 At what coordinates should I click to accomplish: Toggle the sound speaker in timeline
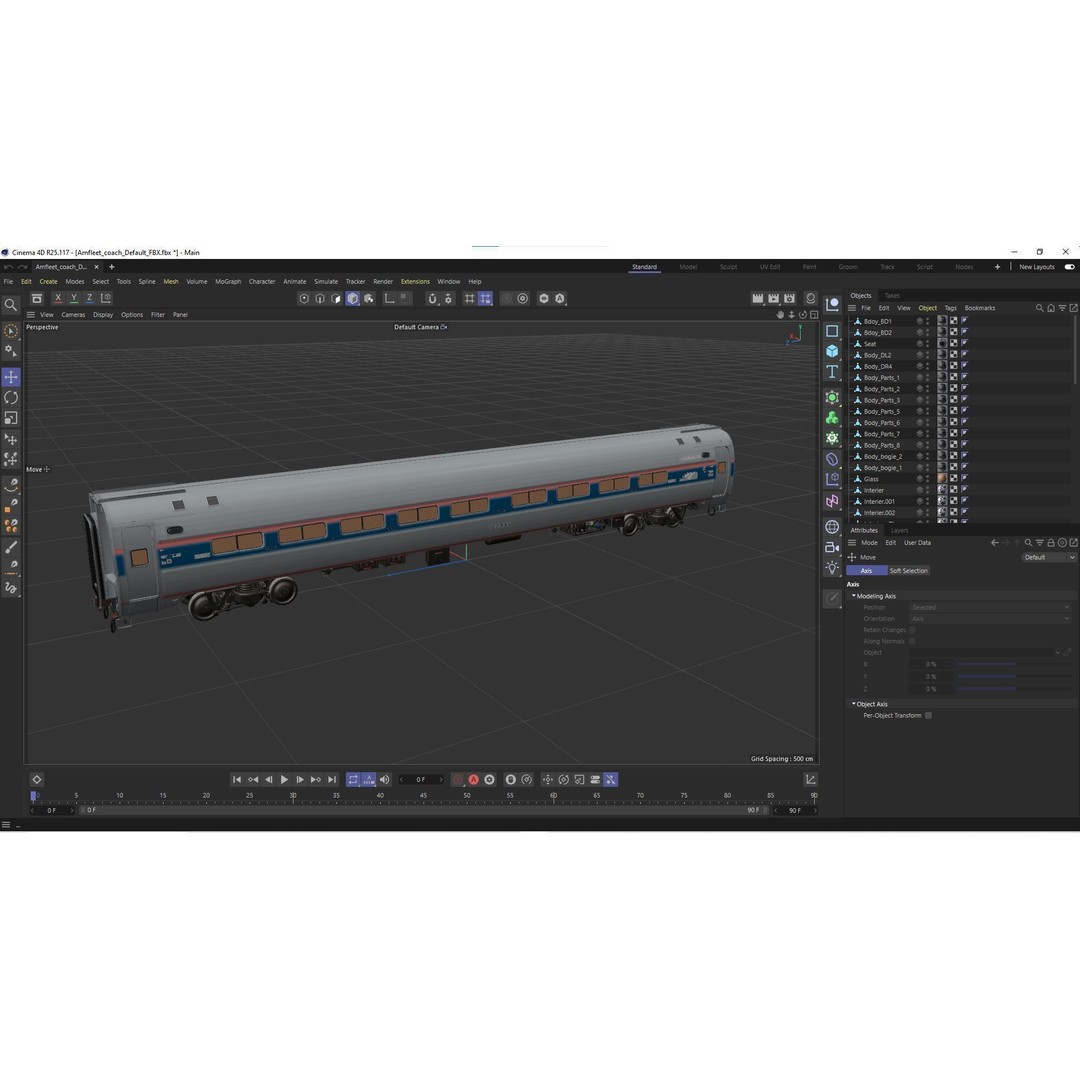tap(385, 780)
